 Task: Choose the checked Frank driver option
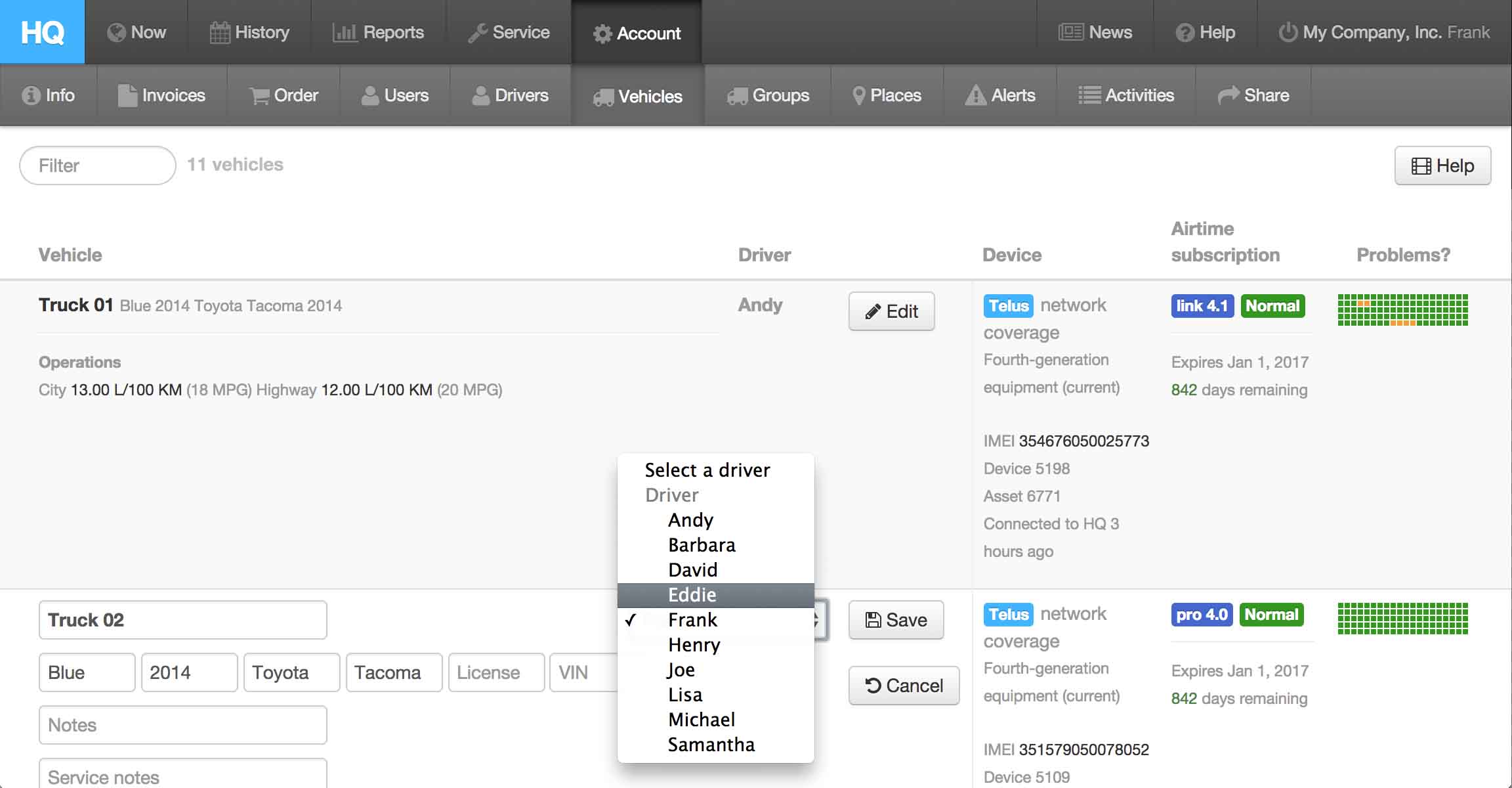(692, 620)
